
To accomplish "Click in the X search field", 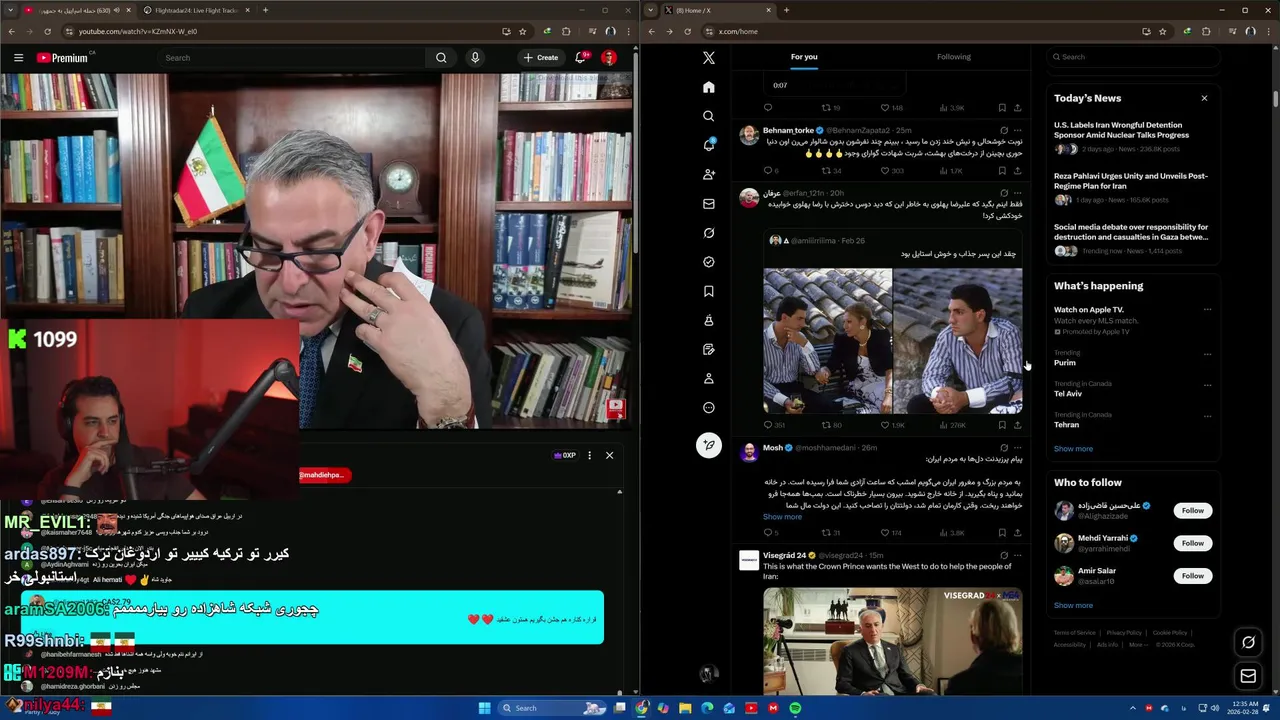I will click(1133, 57).
